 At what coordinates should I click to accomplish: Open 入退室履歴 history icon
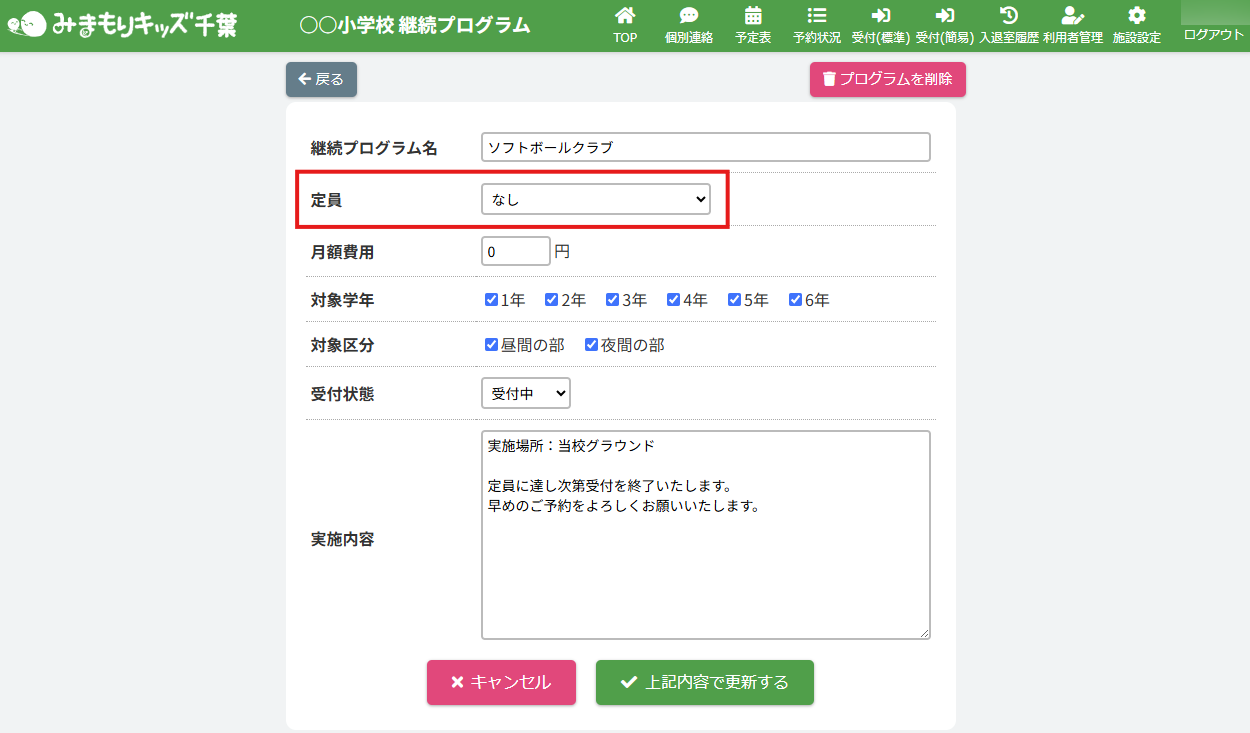tap(1008, 16)
